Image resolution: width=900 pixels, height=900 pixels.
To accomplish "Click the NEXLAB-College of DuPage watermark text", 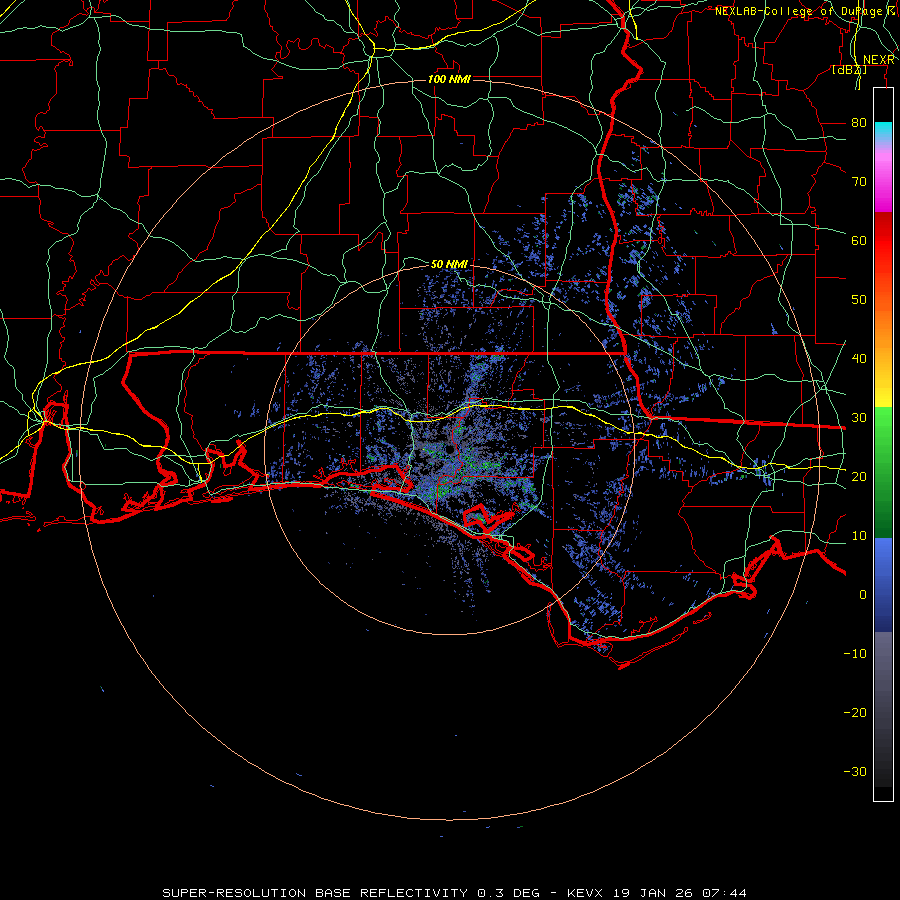I will click(806, 11).
